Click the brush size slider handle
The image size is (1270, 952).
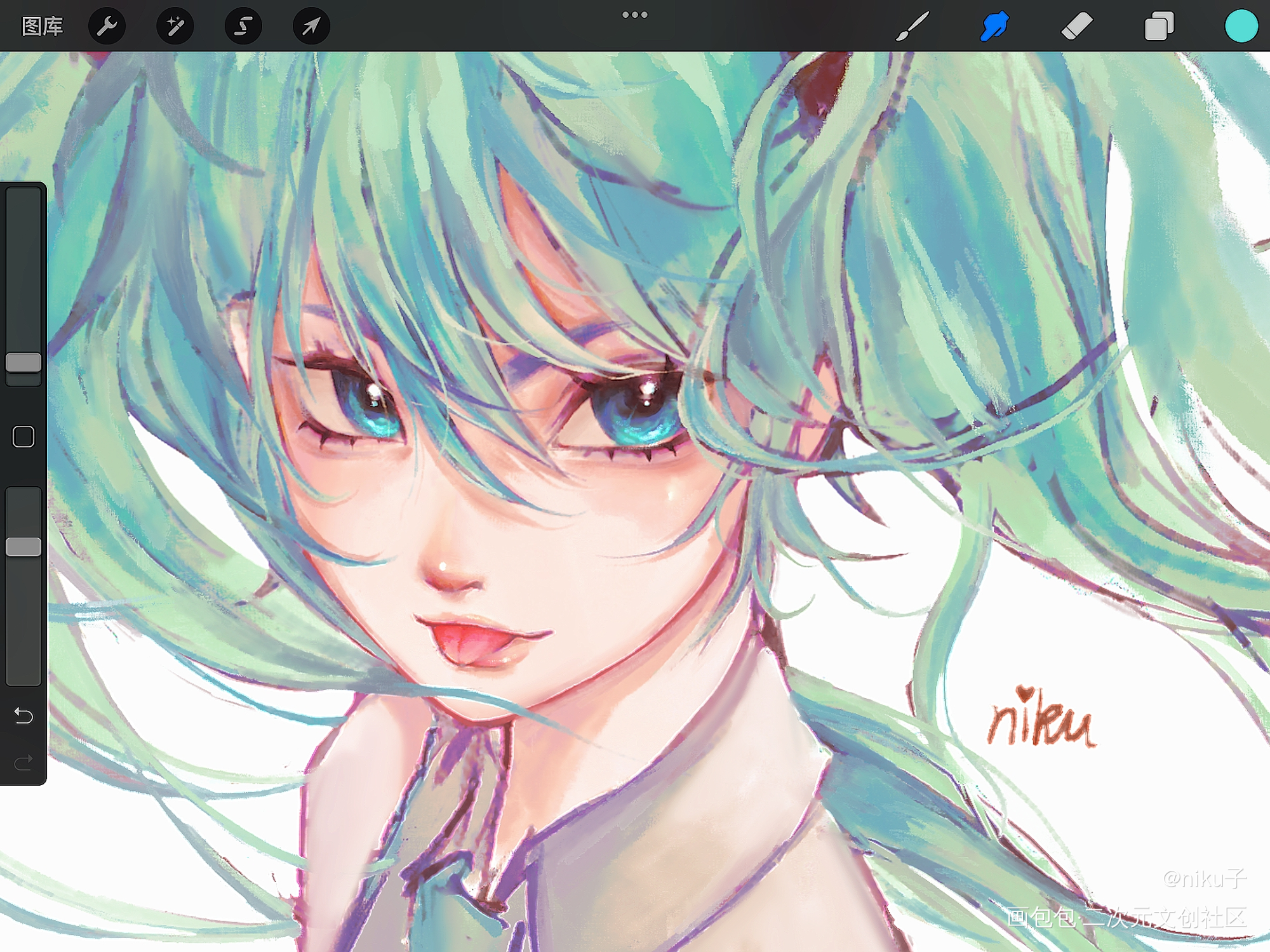tap(23, 362)
